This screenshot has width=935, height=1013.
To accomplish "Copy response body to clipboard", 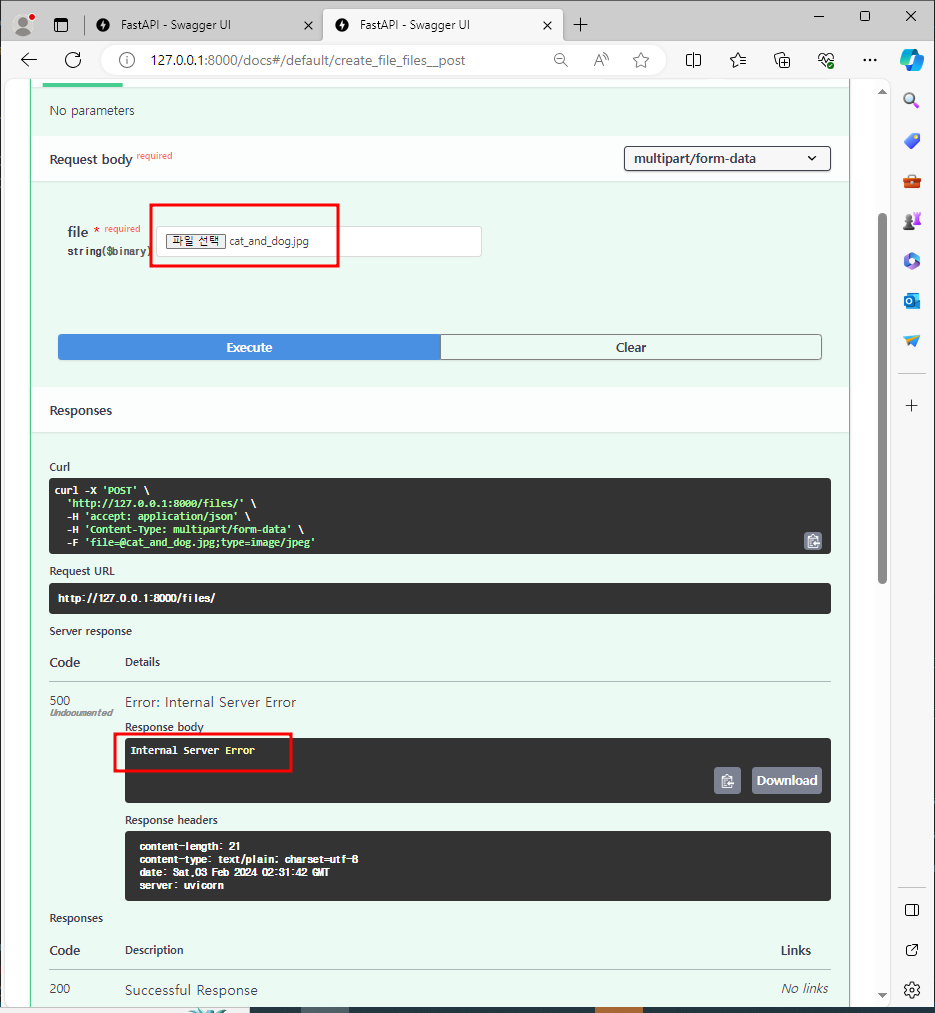I will [727, 780].
